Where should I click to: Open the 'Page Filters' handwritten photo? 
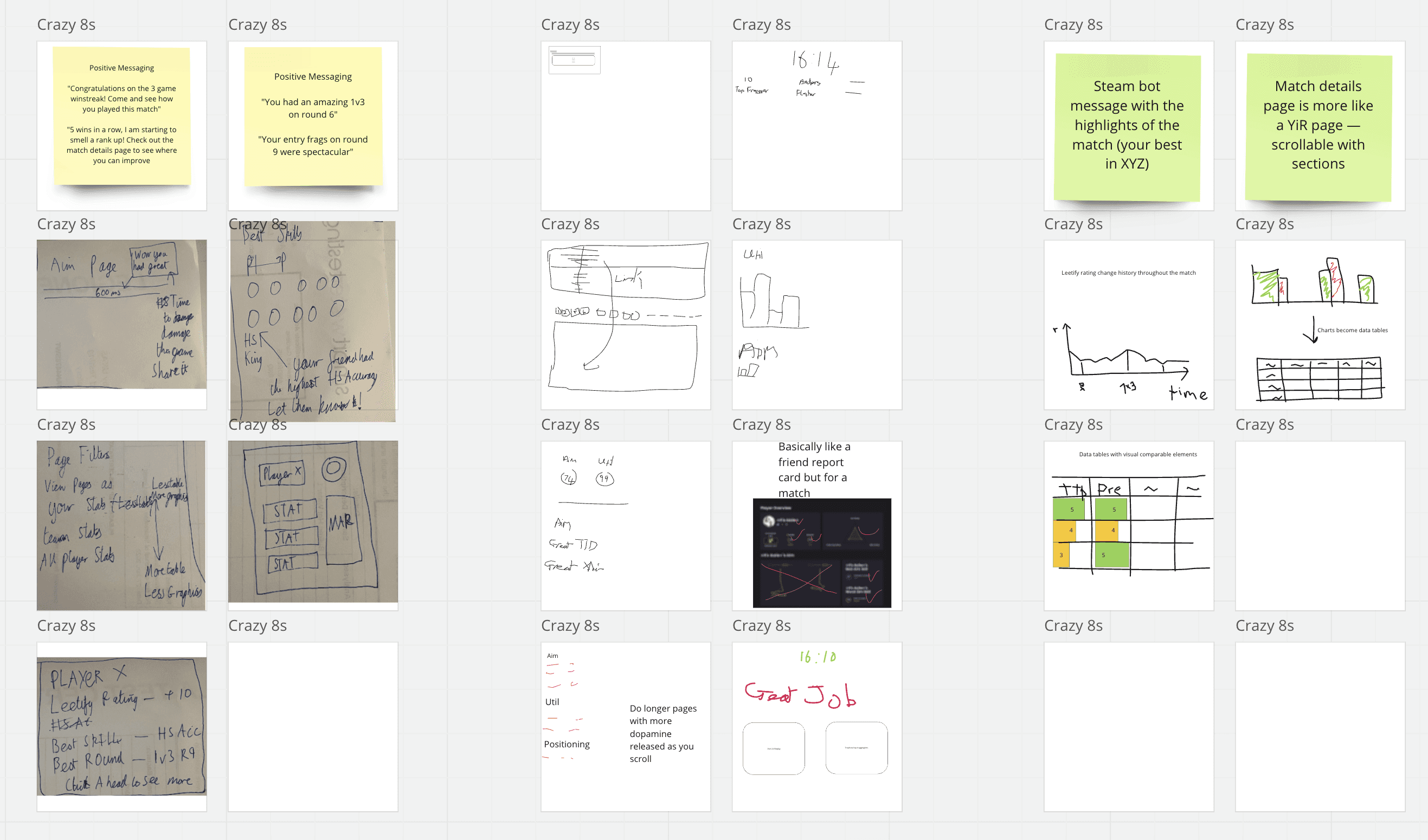[121, 525]
